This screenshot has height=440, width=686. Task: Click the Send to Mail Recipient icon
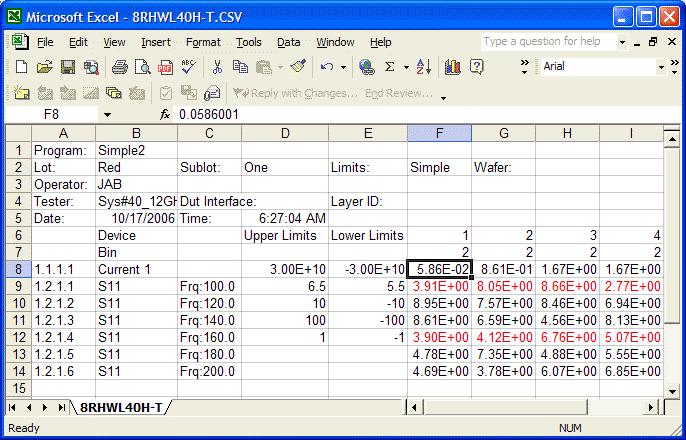[212, 93]
